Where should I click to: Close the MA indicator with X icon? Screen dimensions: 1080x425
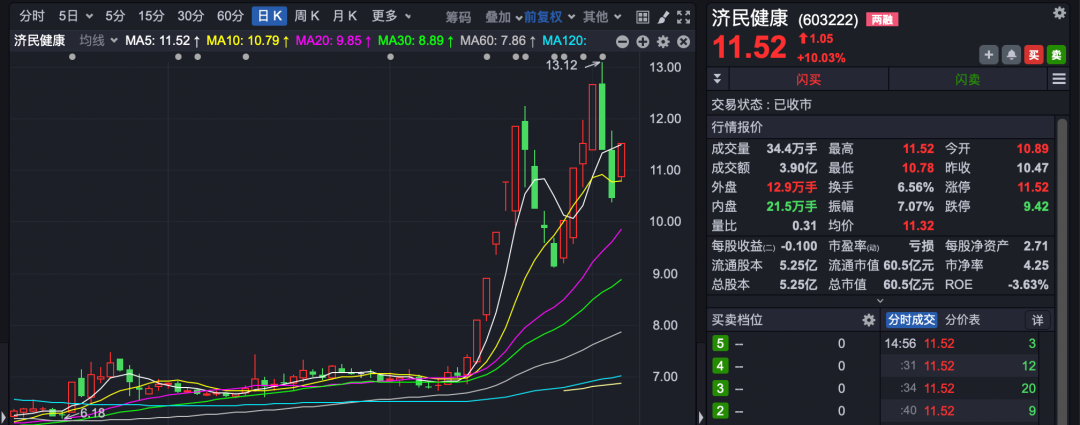(x=684, y=41)
